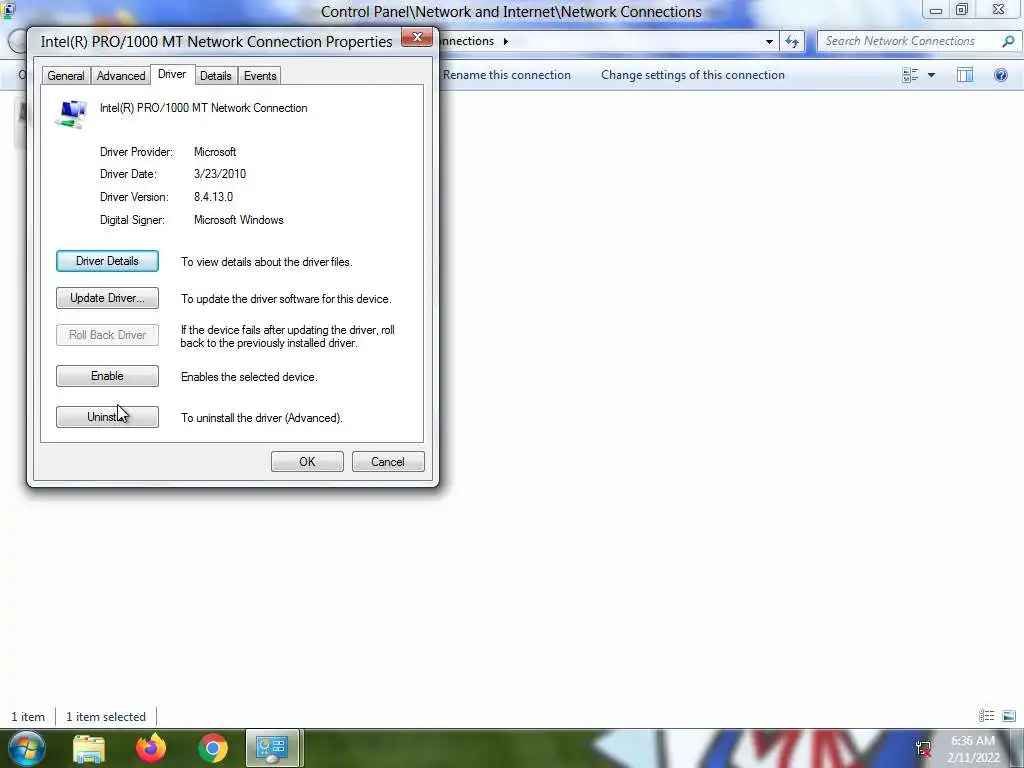This screenshot has height=768, width=1024.
Task: Click the Digital Signer value Microsoft Windows
Action: 238,220
